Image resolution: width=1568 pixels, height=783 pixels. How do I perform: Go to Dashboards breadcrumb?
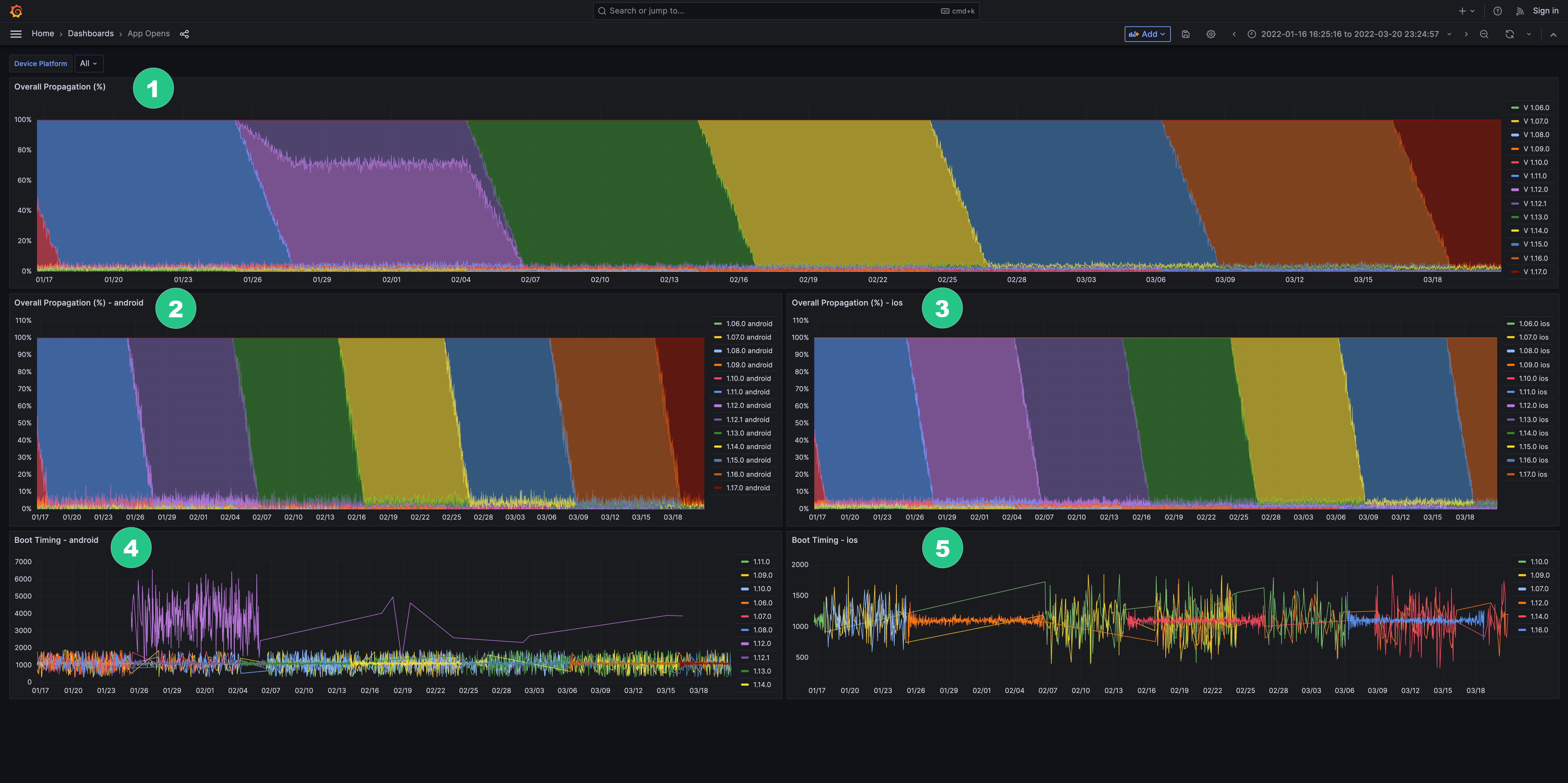pos(91,33)
